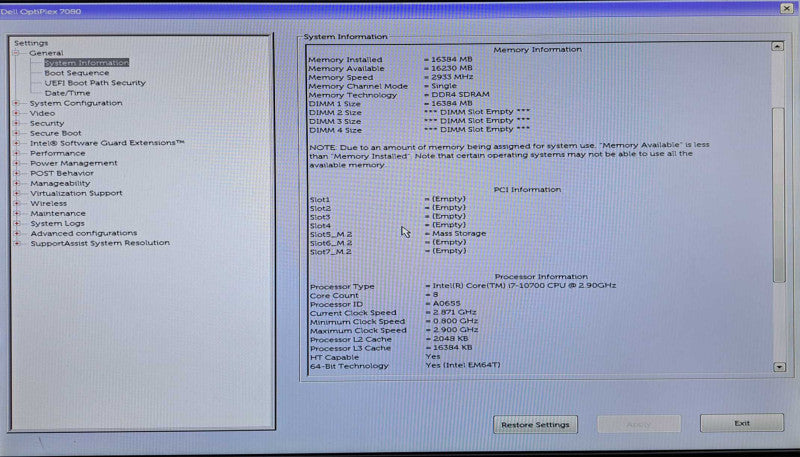This screenshot has height=457, width=800.
Task: Click the Memory Installed 16384 MB value
Action: 452,59
